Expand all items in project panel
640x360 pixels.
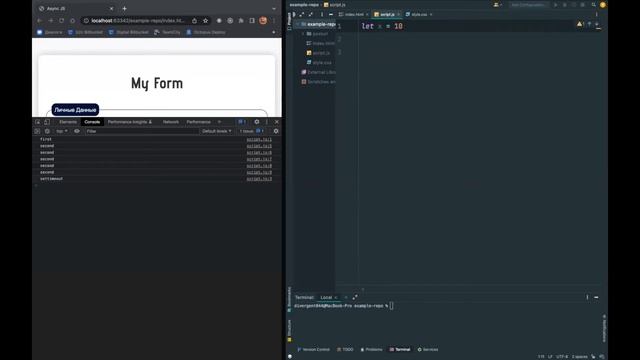pyautogui.click(x=302, y=14)
